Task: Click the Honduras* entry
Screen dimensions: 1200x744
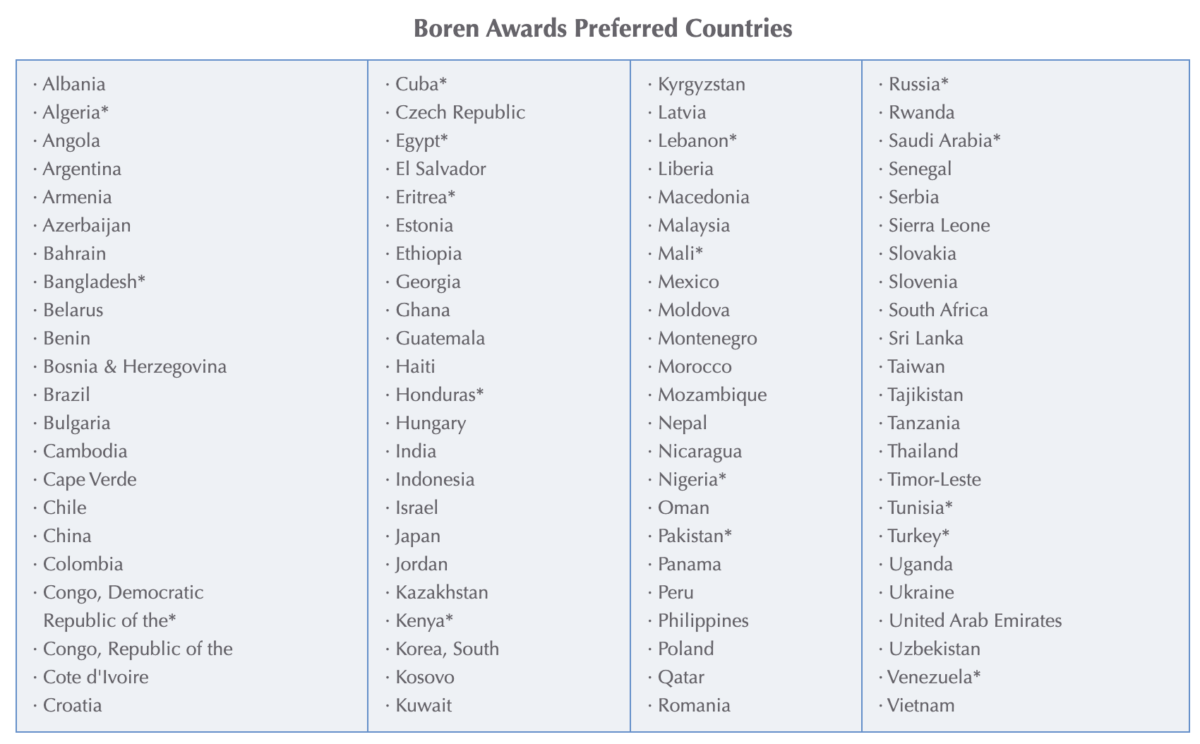Action: [x=440, y=394]
